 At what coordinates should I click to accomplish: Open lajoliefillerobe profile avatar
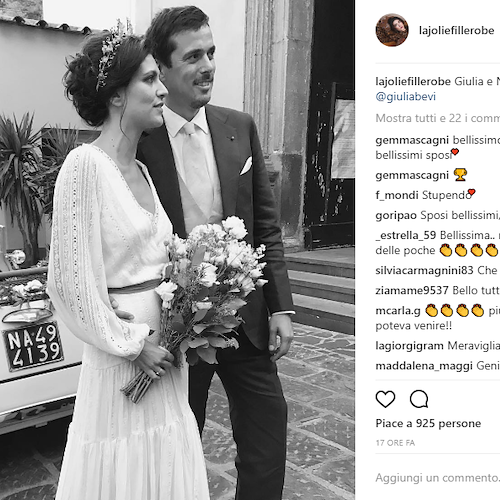pos(392,30)
